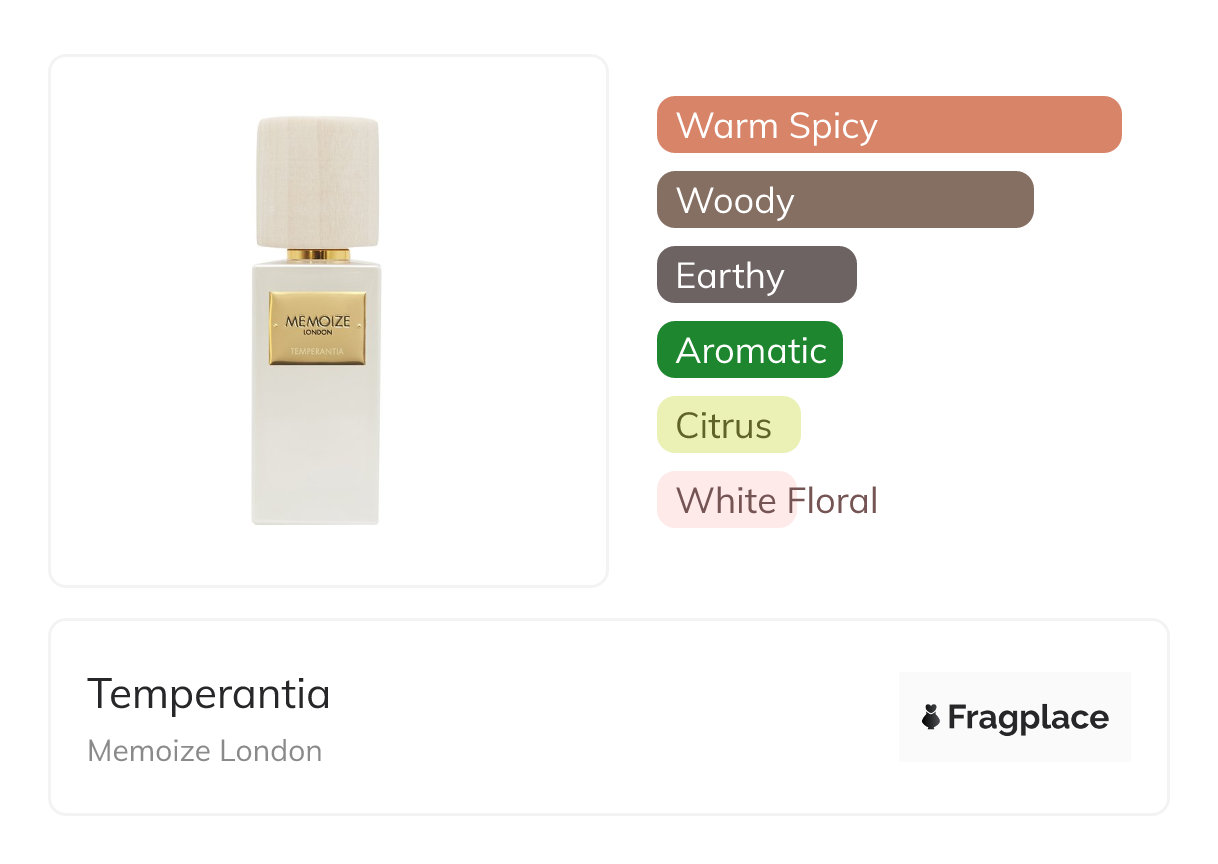Image resolution: width=1218 pixels, height=864 pixels.
Task: Select the pink White Floral accord bar
Action: 725,500
